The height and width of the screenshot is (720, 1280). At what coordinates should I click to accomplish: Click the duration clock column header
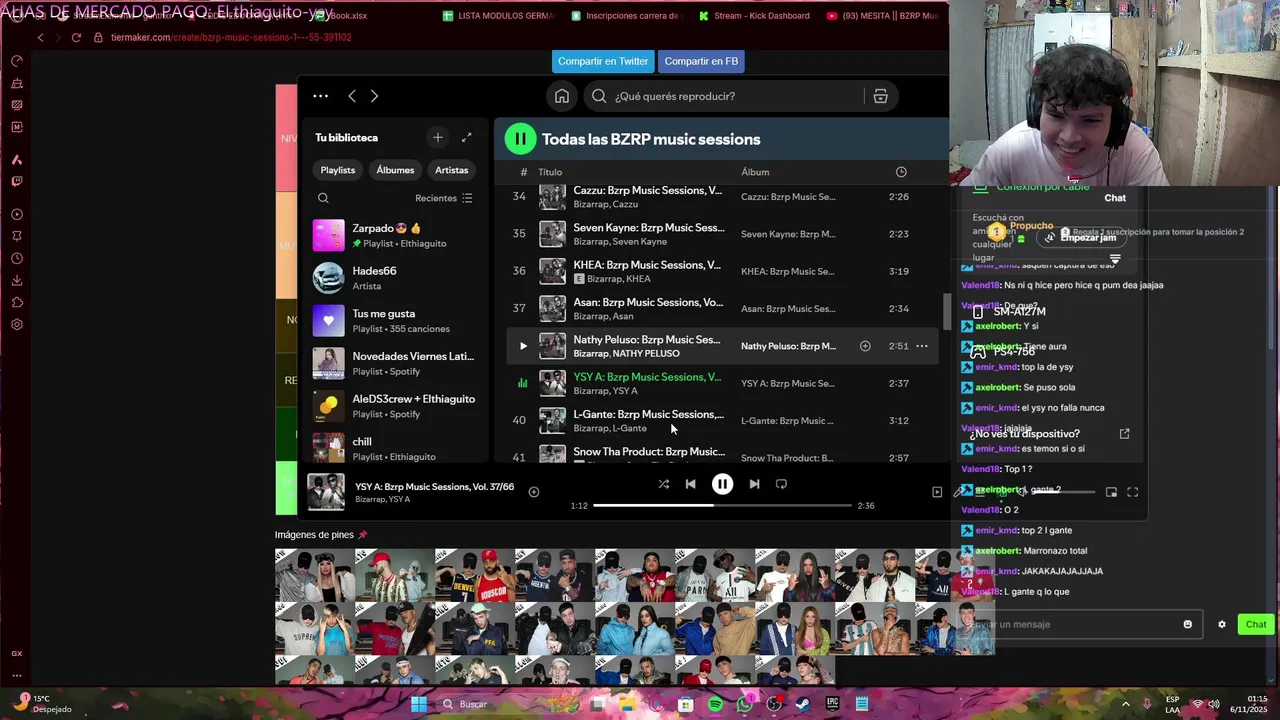(x=901, y=172)
